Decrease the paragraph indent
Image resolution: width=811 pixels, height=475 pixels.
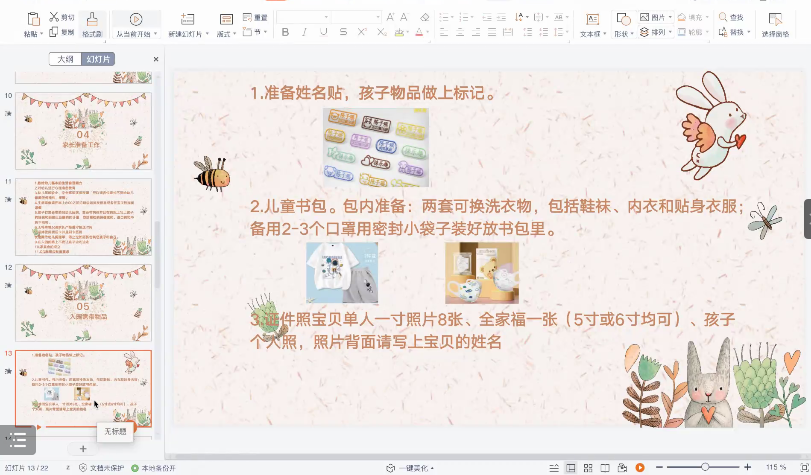pyautogui.click(x=487, y=17)
